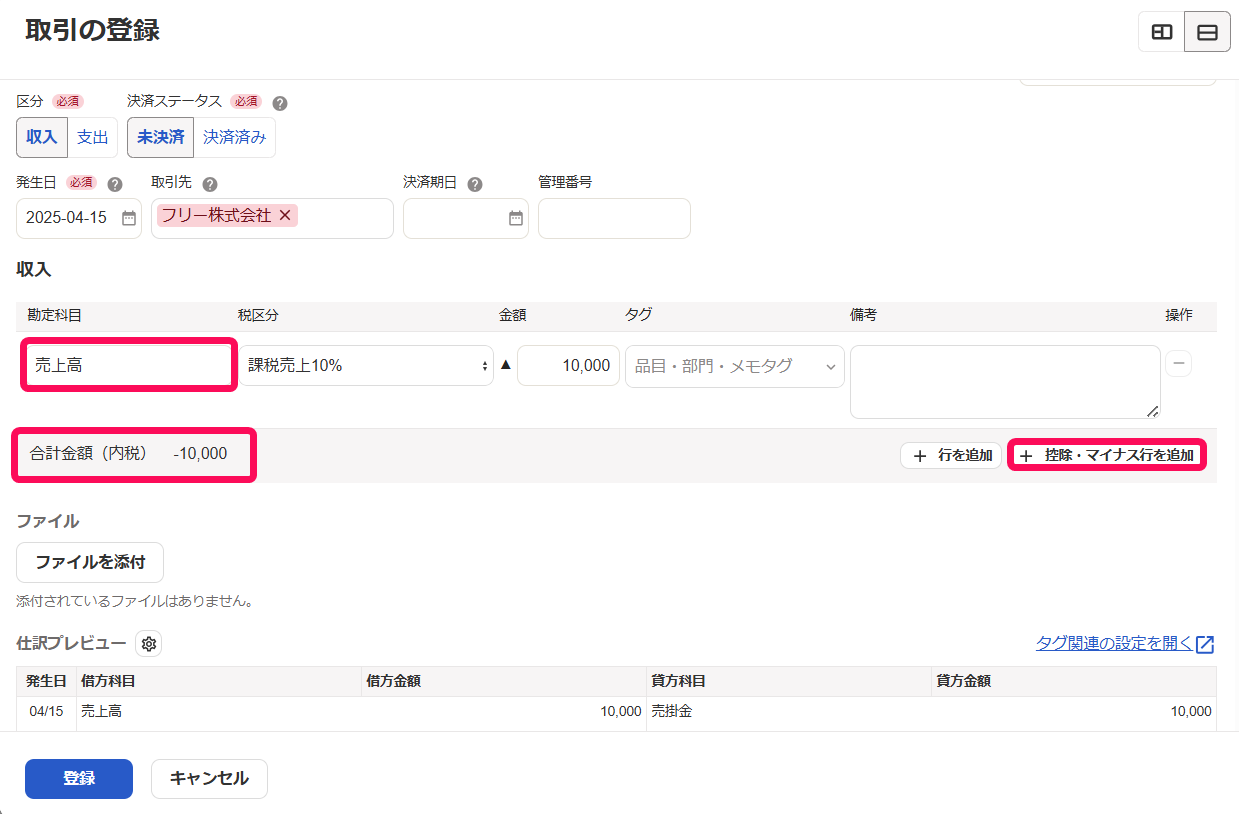Open the 品目・部門・メモタグ dropdown
Image resolution: width=1239 pixels, height=814 pixels.
pyautogui.click(x=735, y=366)
